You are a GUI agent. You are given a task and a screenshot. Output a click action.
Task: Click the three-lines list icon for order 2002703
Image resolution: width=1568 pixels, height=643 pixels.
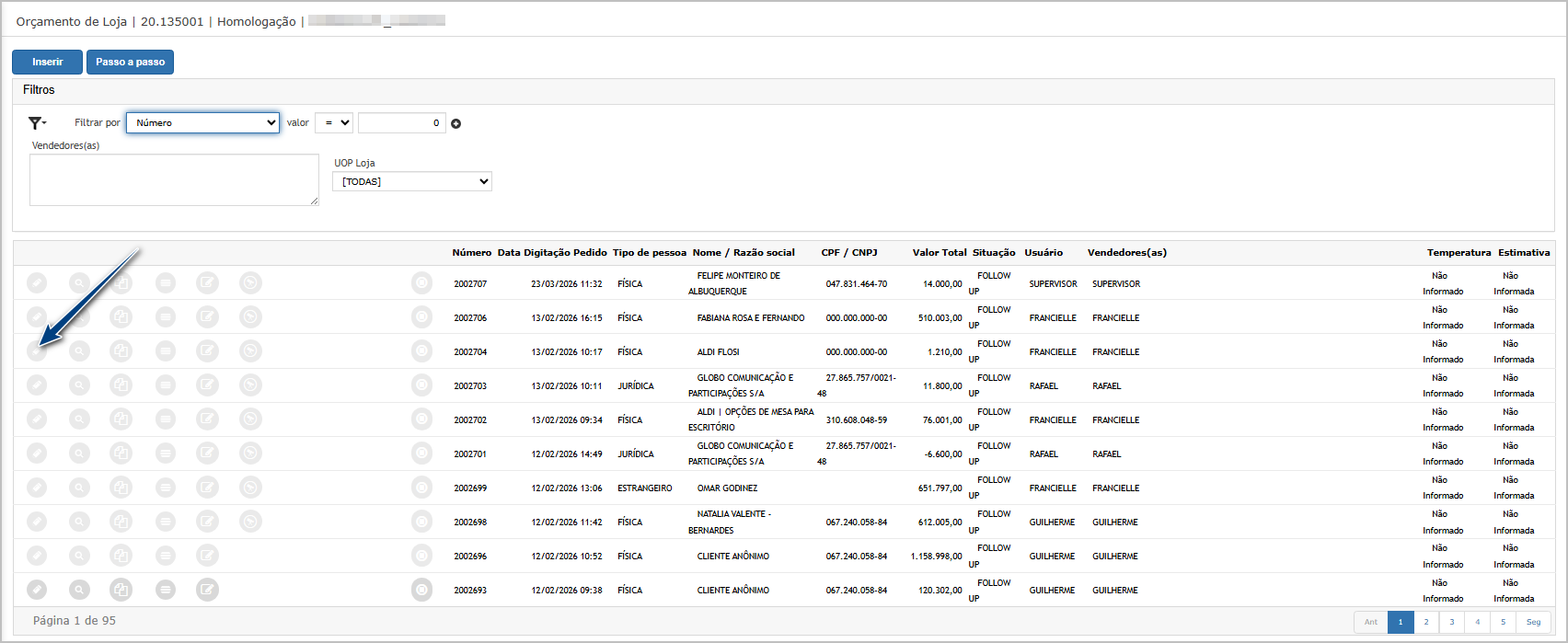pos(166,385)
